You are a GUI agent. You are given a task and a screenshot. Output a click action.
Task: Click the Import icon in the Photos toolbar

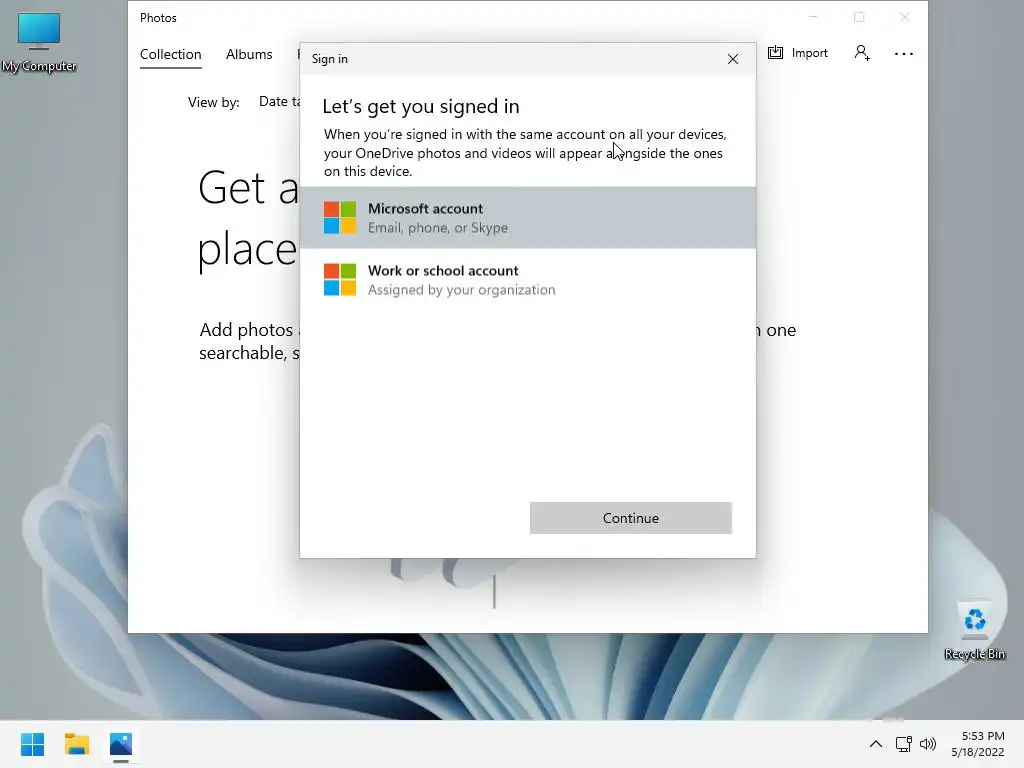tap(775, 53)
